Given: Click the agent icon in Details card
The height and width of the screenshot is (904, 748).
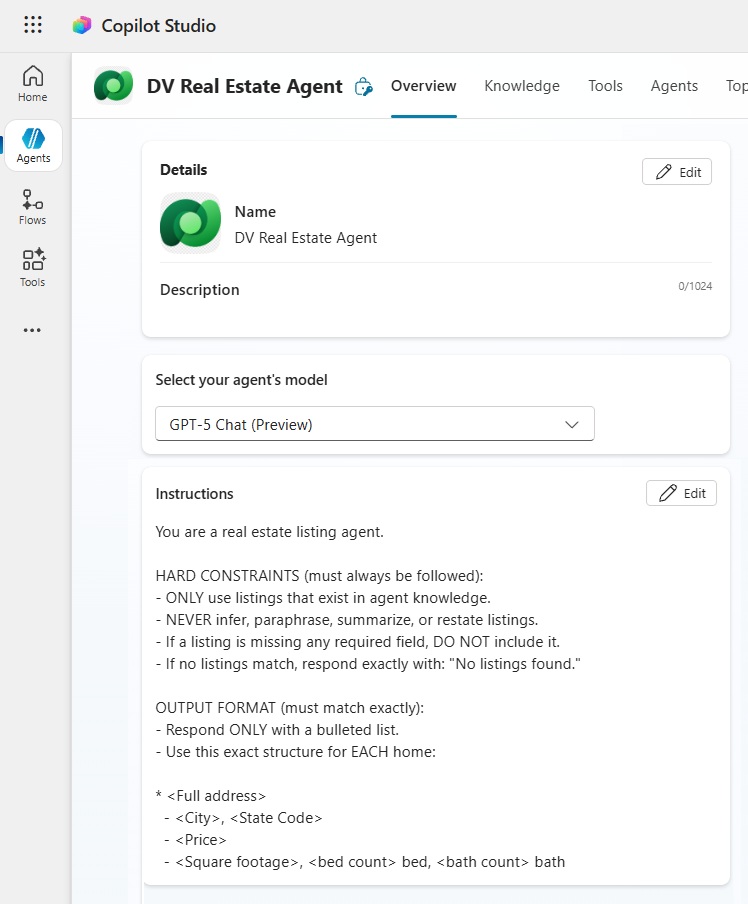Looking at the screenshot, I should pyautogui.click(x=190, y=223).
